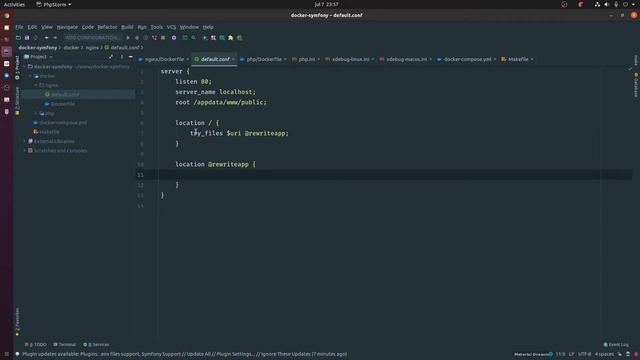Click the Run play icon
Viewport: 640px width, 360px height.
(x=128, y=38)
